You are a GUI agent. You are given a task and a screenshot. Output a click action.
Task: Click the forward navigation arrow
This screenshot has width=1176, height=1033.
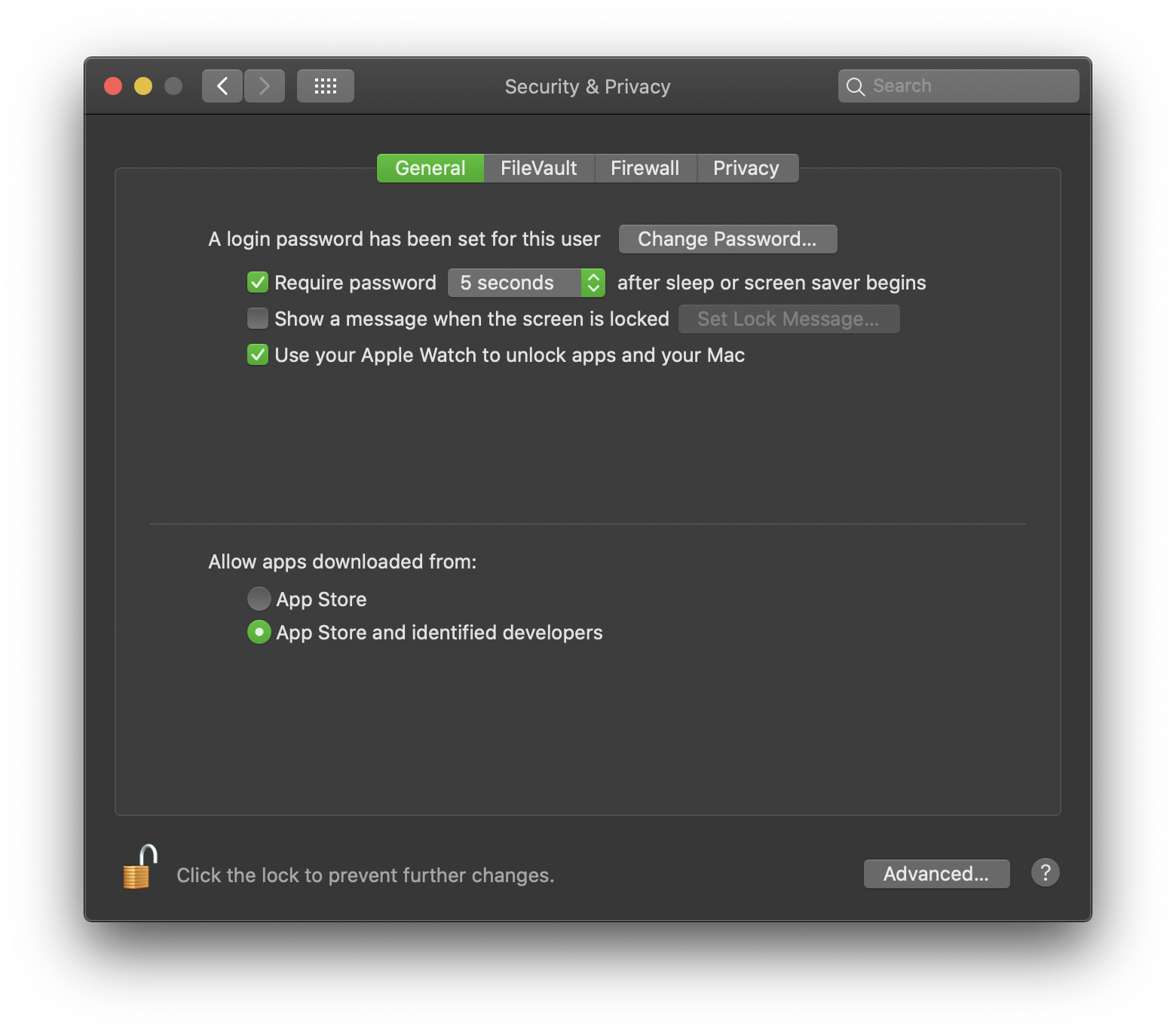265,85
